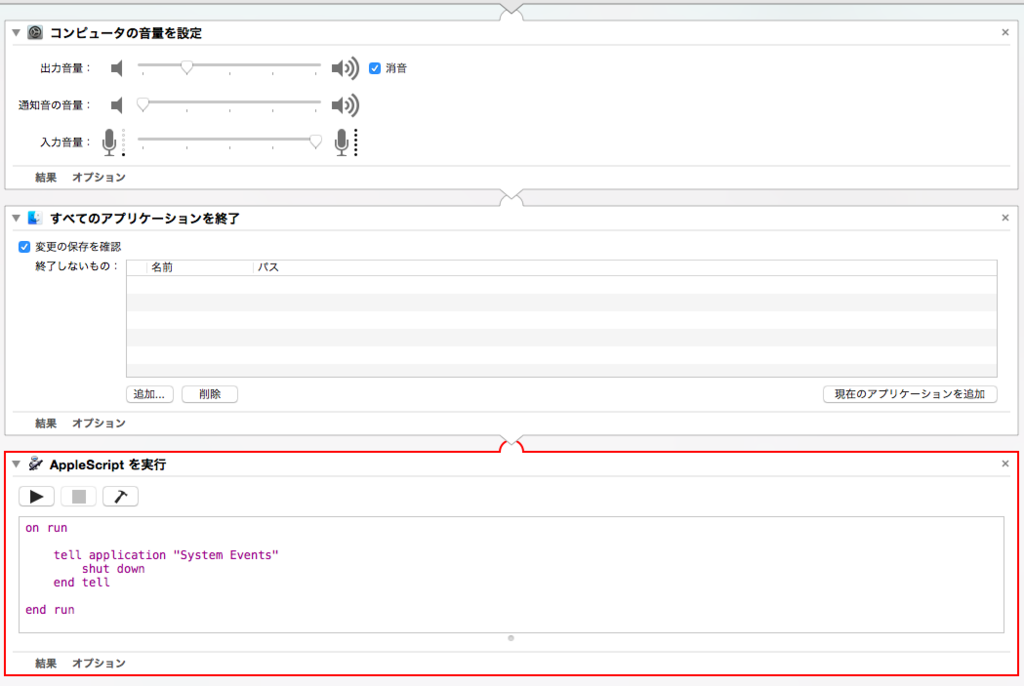Viewport: 1024px width, 686px height.
Task: Click the Finder icon on すべてのアプリケーションを終了 action
Action: (35, 218)
